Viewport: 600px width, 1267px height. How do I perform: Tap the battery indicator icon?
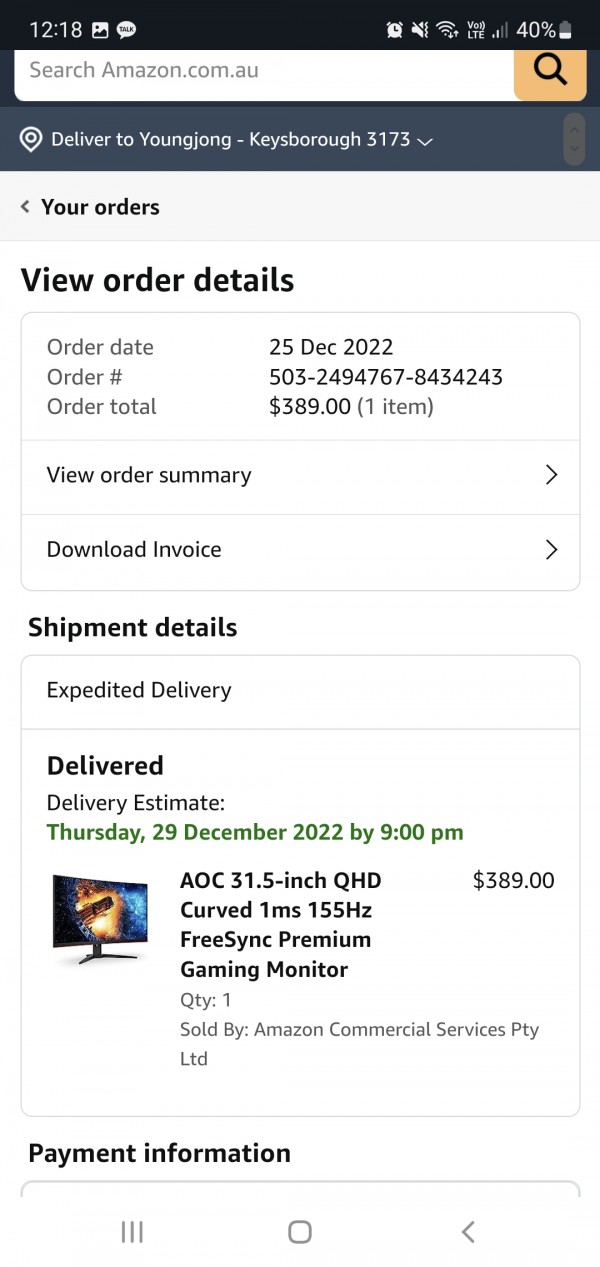566,30
